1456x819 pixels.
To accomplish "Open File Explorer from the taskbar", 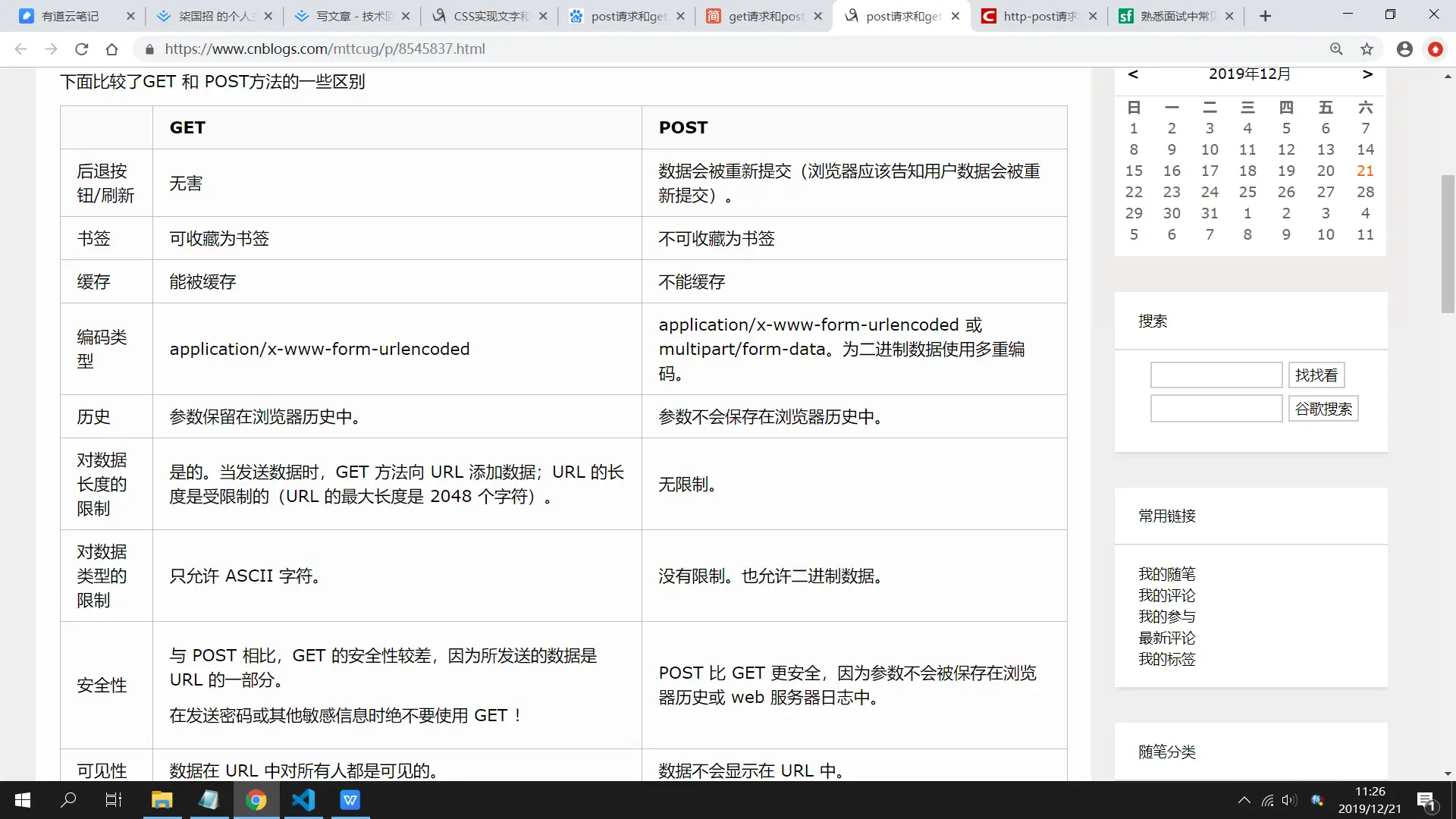I will point(162,800).
